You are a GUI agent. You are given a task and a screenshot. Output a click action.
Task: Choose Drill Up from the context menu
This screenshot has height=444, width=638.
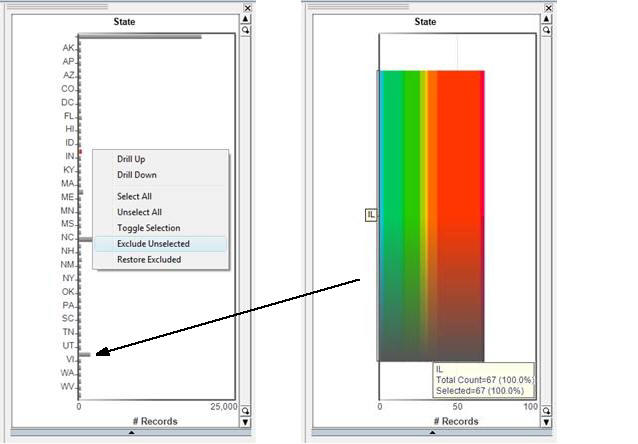tap(131, 159)
